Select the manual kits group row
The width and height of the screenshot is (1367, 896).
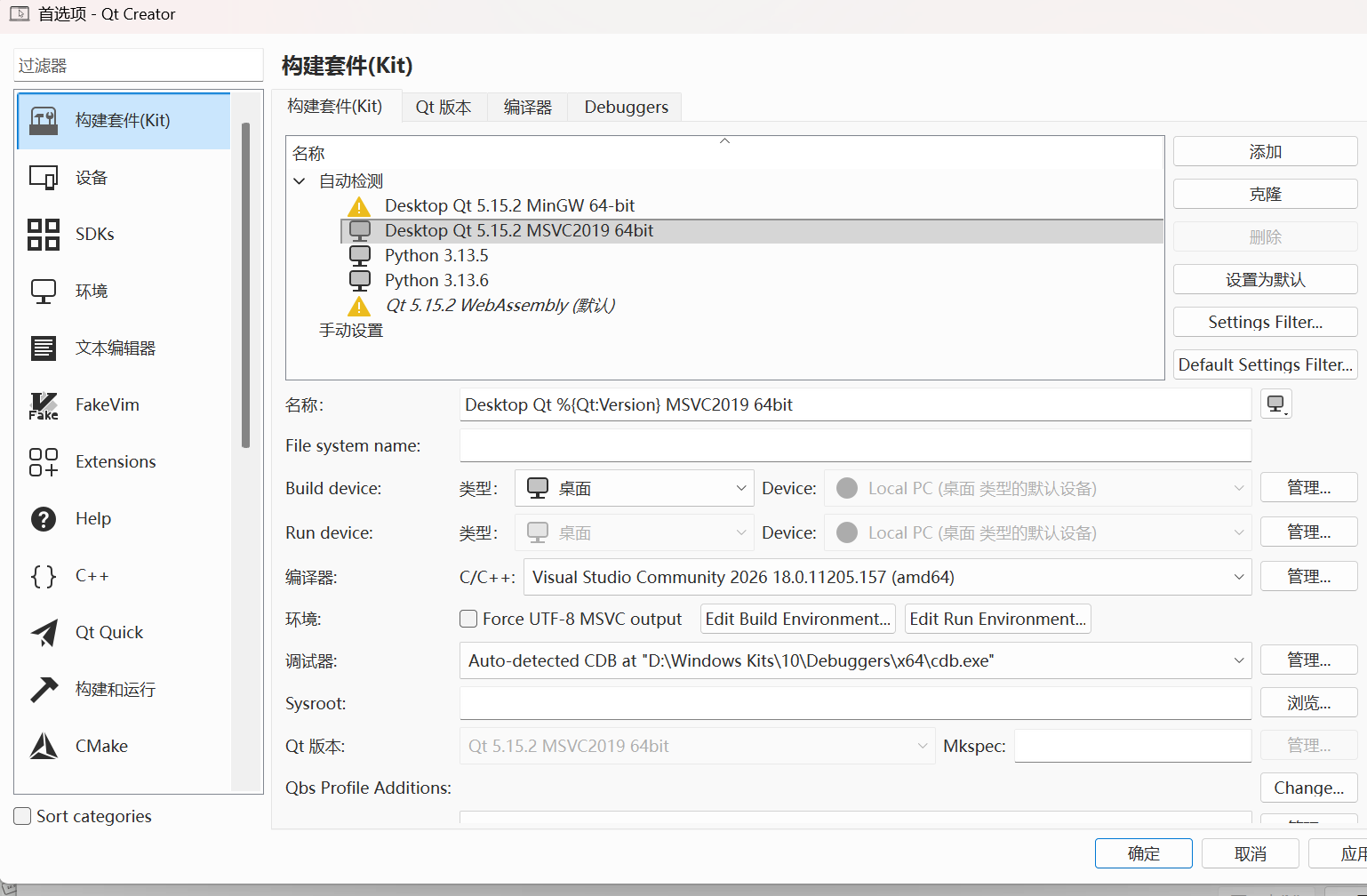(724, 331)
